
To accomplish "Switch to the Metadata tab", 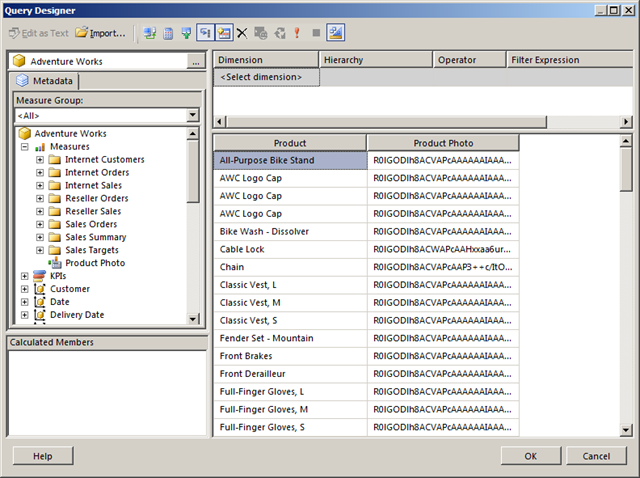I will tap(44, 81).
